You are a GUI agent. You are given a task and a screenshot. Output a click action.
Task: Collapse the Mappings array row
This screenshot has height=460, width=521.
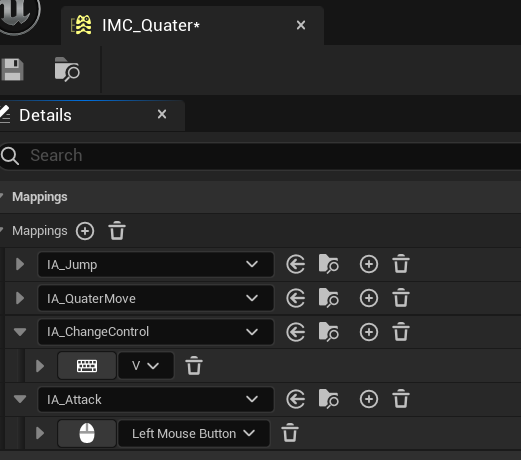tap(2, 231)
